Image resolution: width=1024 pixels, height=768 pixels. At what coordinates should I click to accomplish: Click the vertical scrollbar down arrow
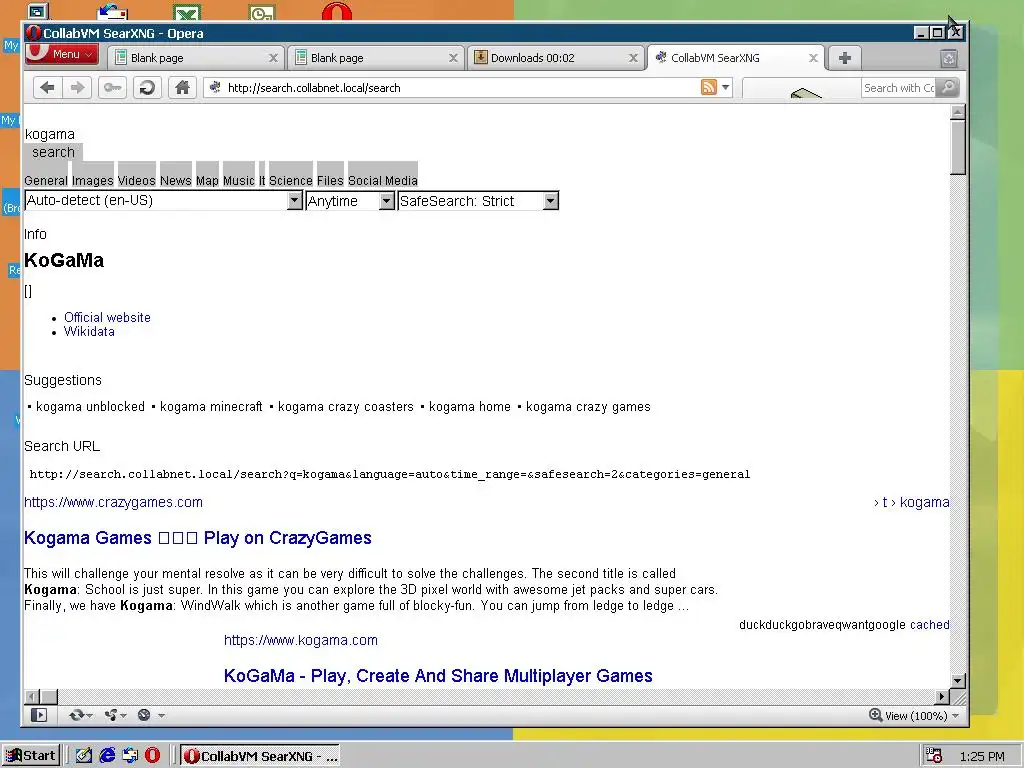coord(957,680)
